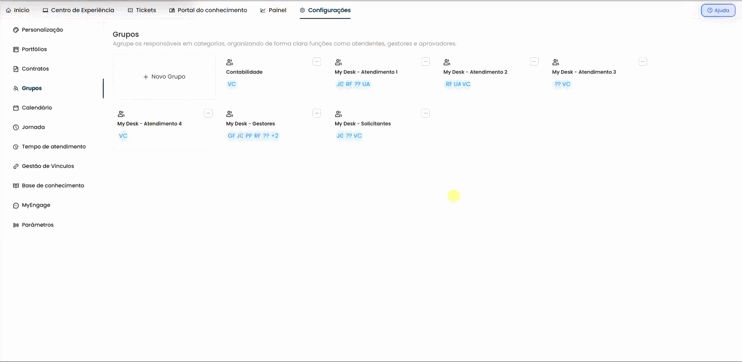Image resolution: width=742 pixels, height=362 pixels.
Task: Click the Contabilidade group people icon
Action: (230, 62)
